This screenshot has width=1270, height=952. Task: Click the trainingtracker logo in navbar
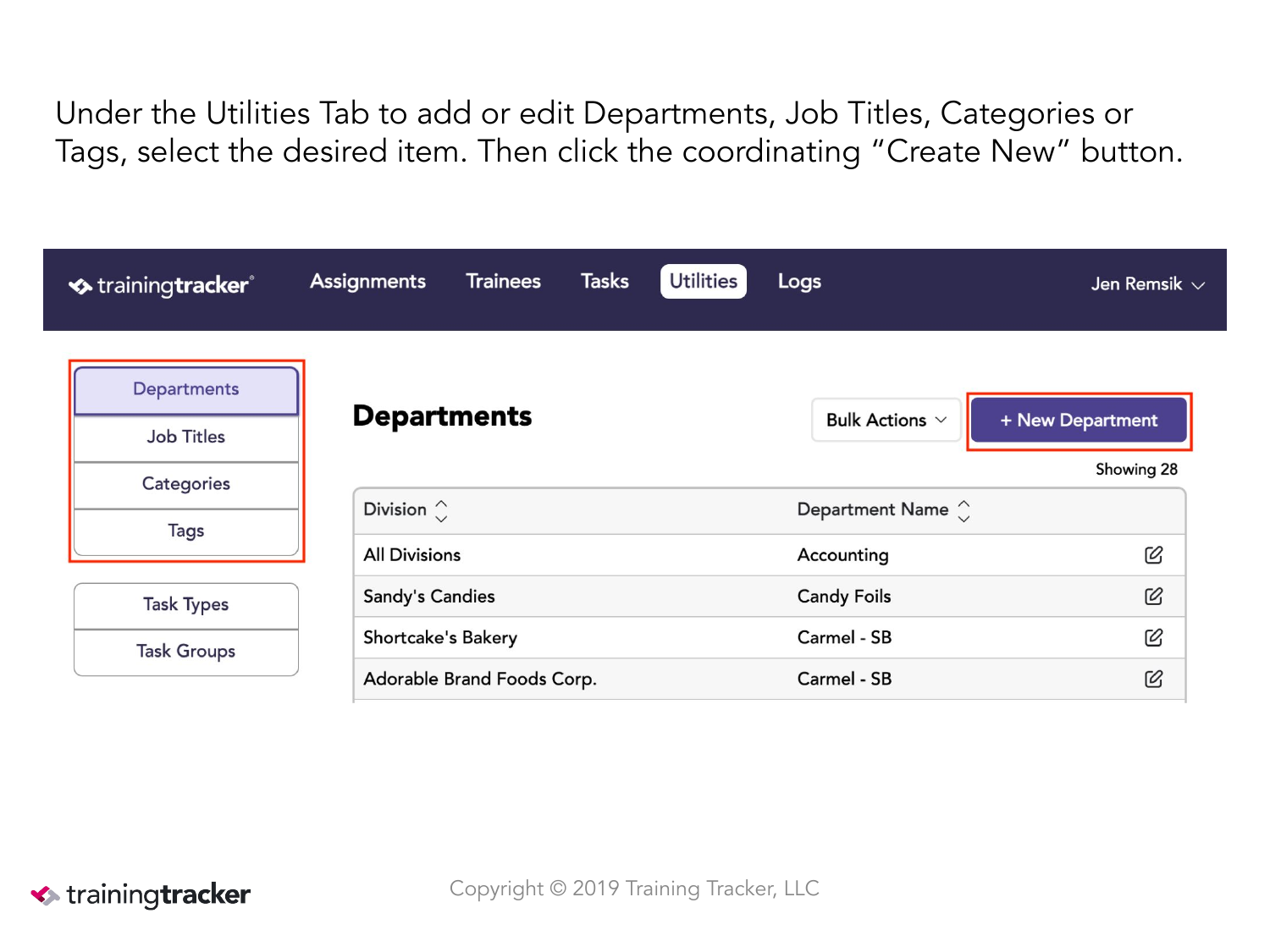(x=161, y=286)
